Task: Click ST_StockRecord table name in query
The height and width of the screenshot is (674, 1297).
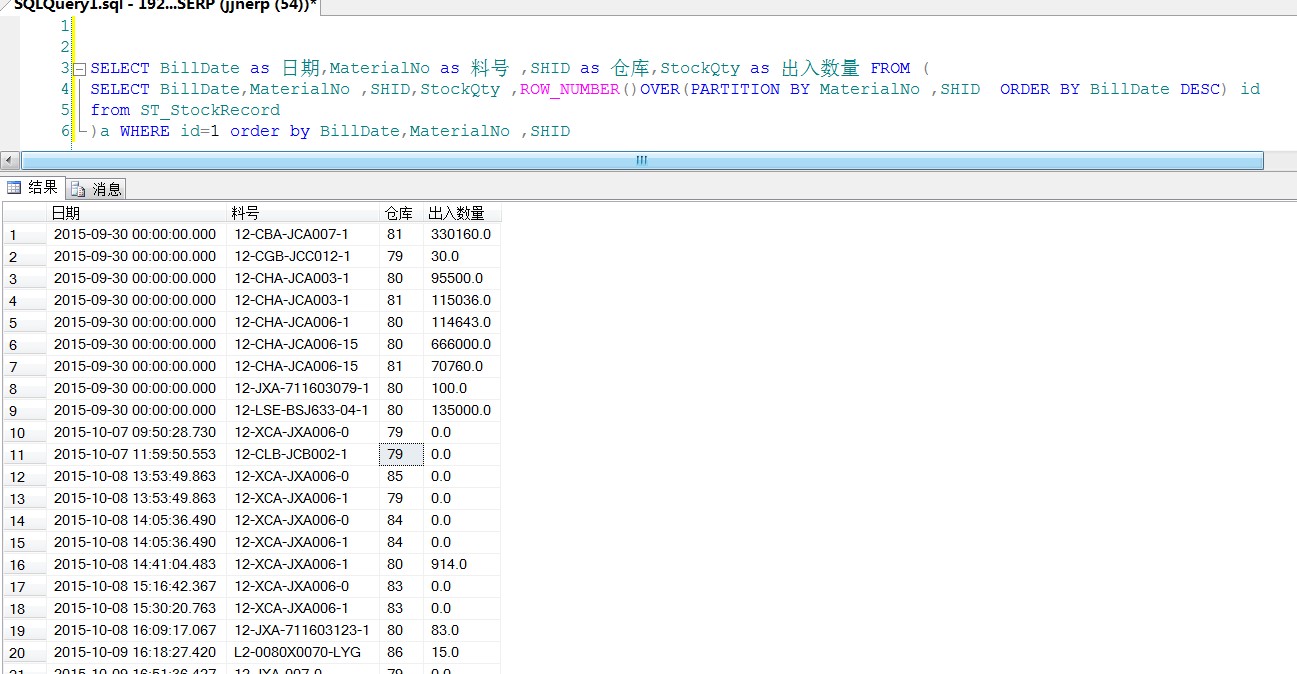Action: (x=210, y=110)
